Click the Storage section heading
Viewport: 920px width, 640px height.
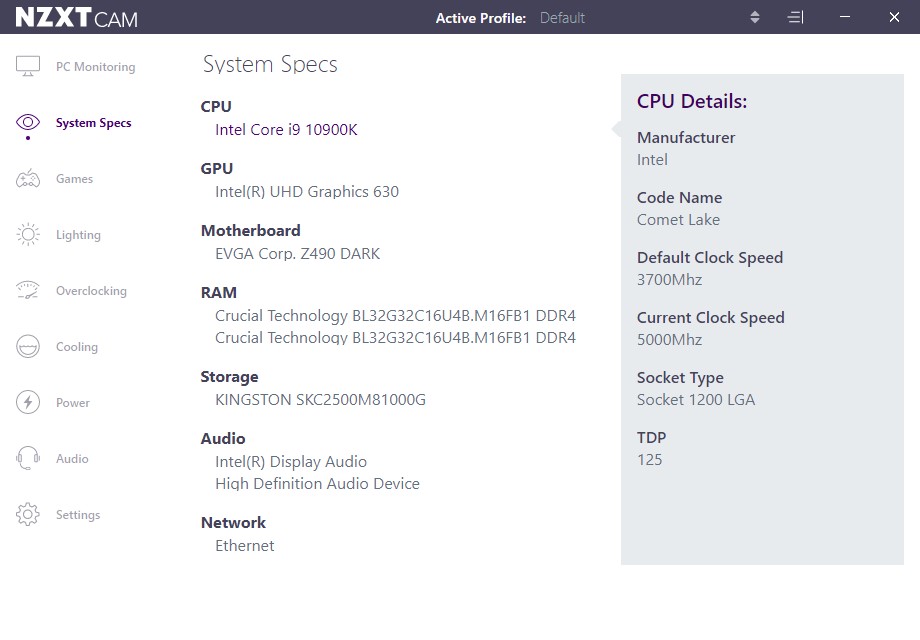pos(229,377)
